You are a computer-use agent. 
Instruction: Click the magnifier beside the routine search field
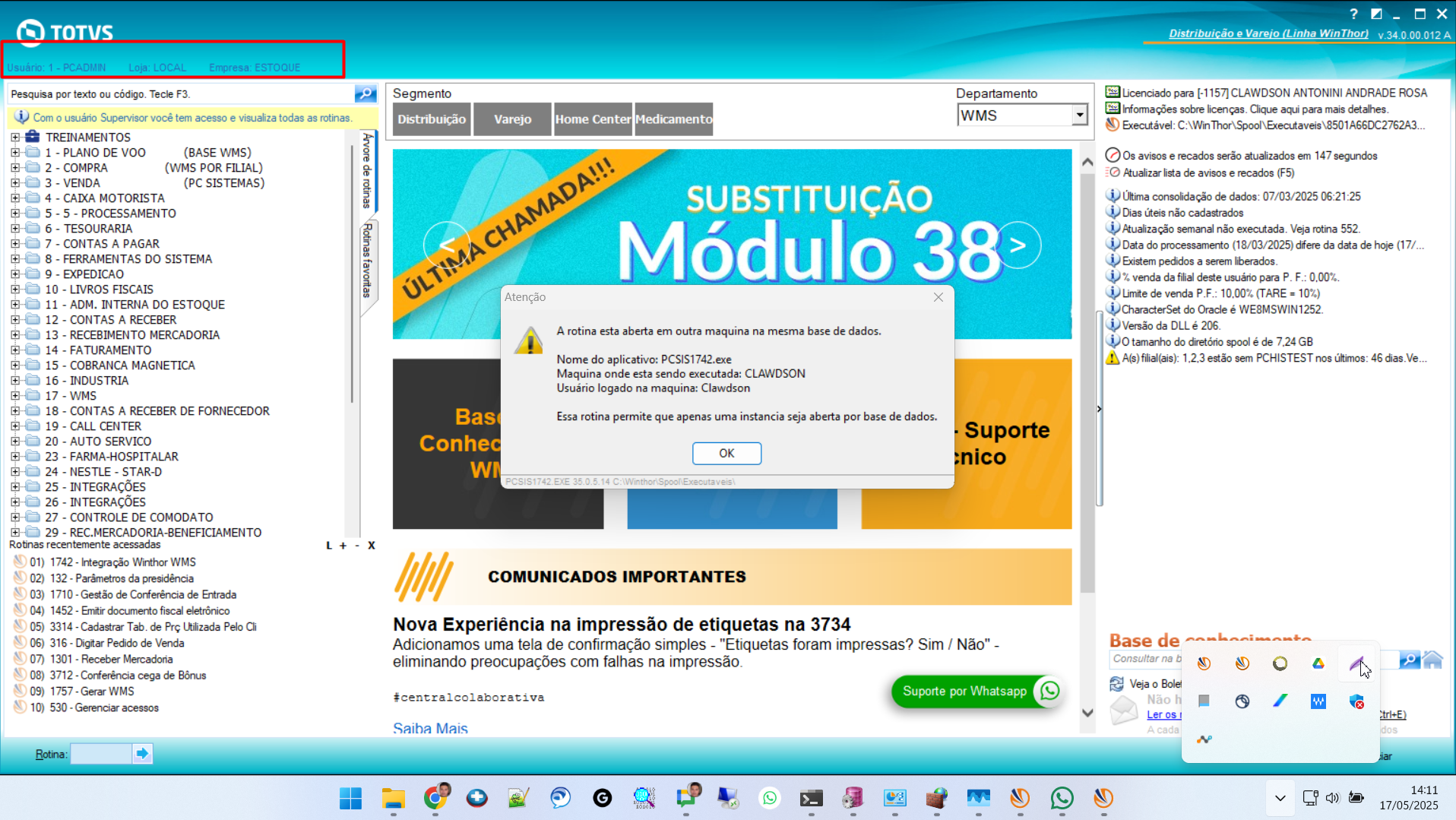[366, 94]
